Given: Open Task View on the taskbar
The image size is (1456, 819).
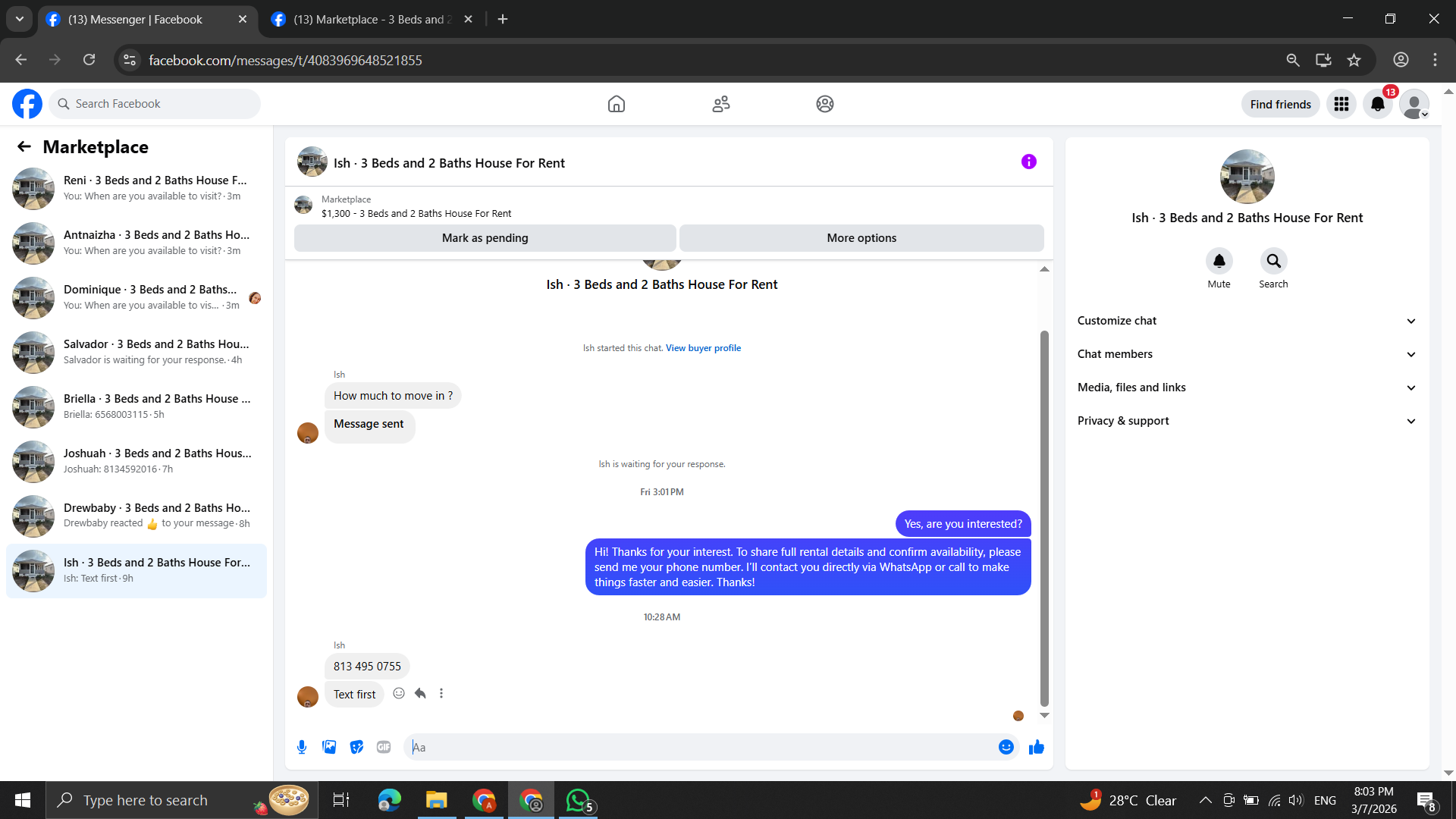Looking at the screenshot, I should [341, 800].
